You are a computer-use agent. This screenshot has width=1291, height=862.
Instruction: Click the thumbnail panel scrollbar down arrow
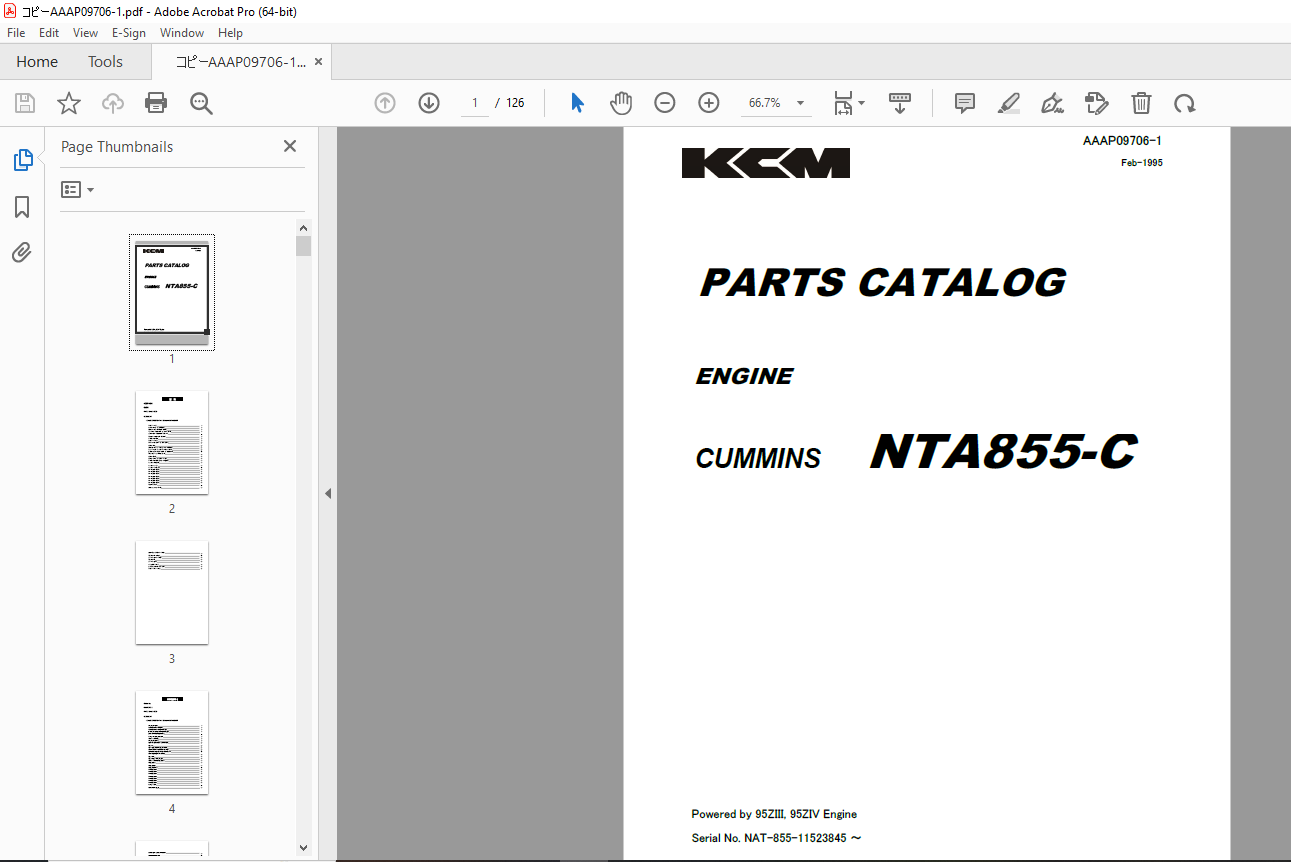[304, 848]
